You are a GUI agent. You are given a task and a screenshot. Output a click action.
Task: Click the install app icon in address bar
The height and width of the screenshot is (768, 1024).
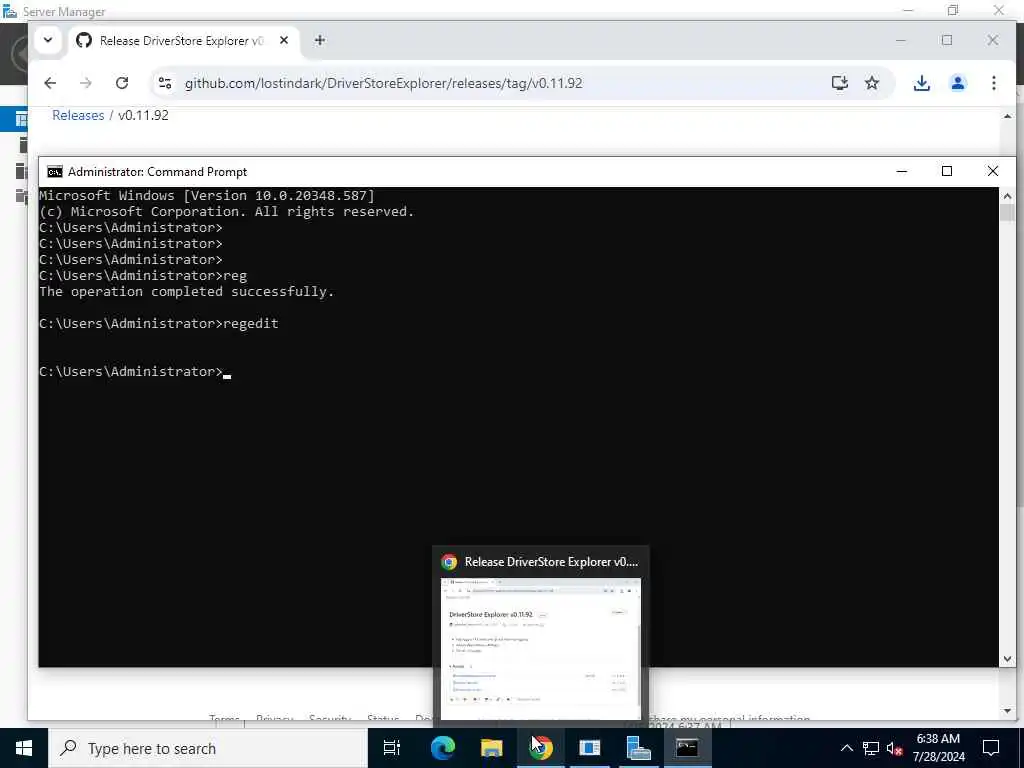(x=840, y=83)
